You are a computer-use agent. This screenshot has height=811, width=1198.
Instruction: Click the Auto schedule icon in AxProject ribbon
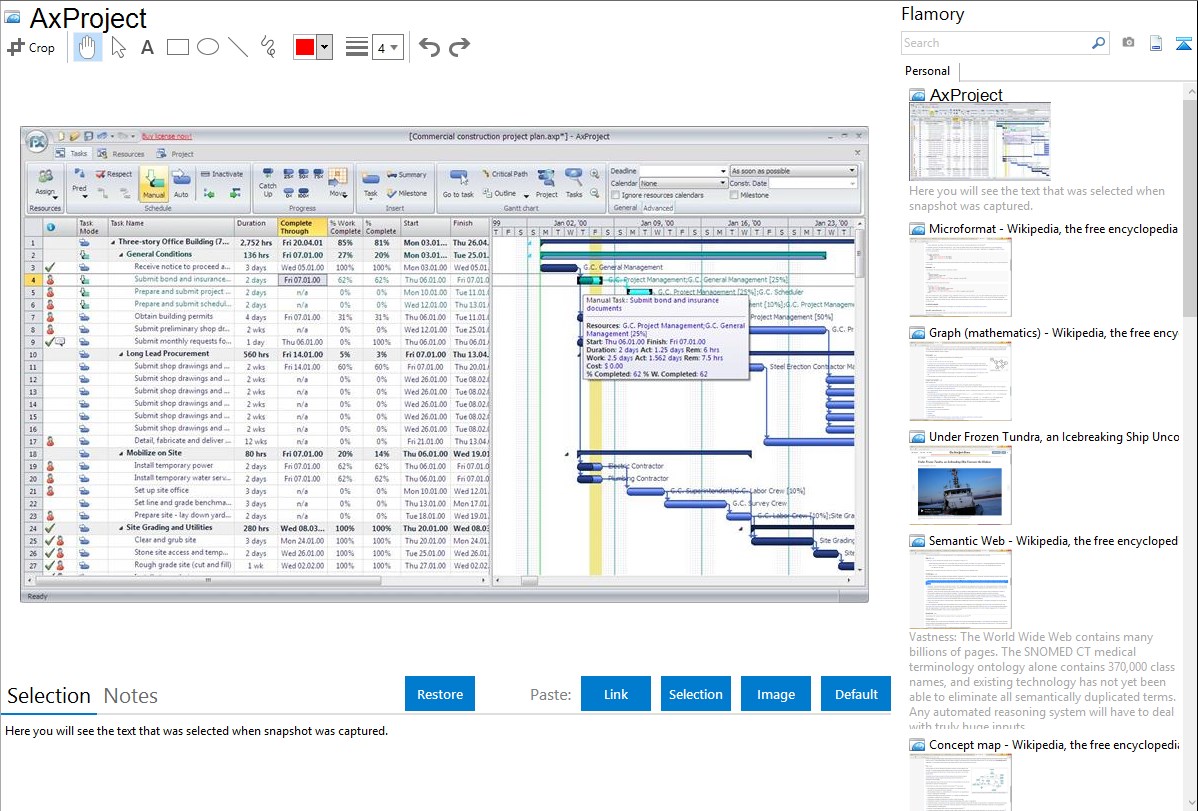point(181,184)
